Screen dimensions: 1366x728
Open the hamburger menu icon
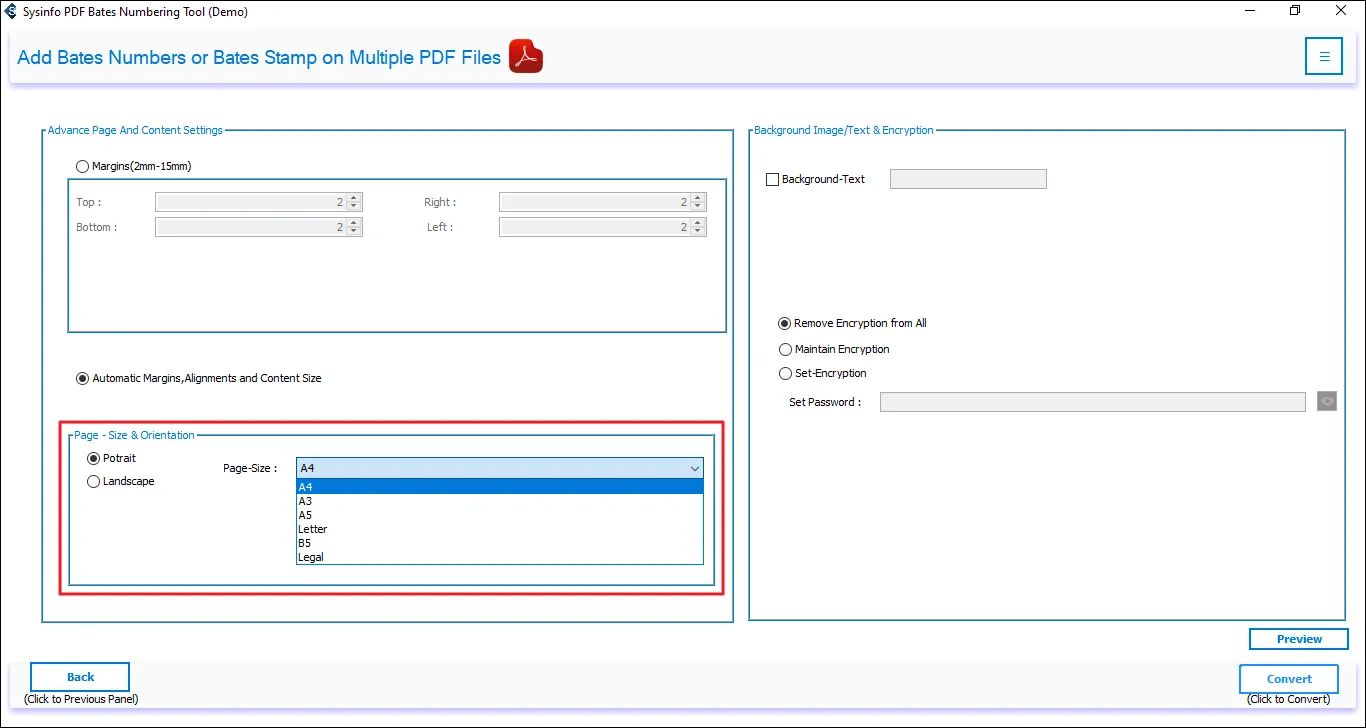point(1324,56)
